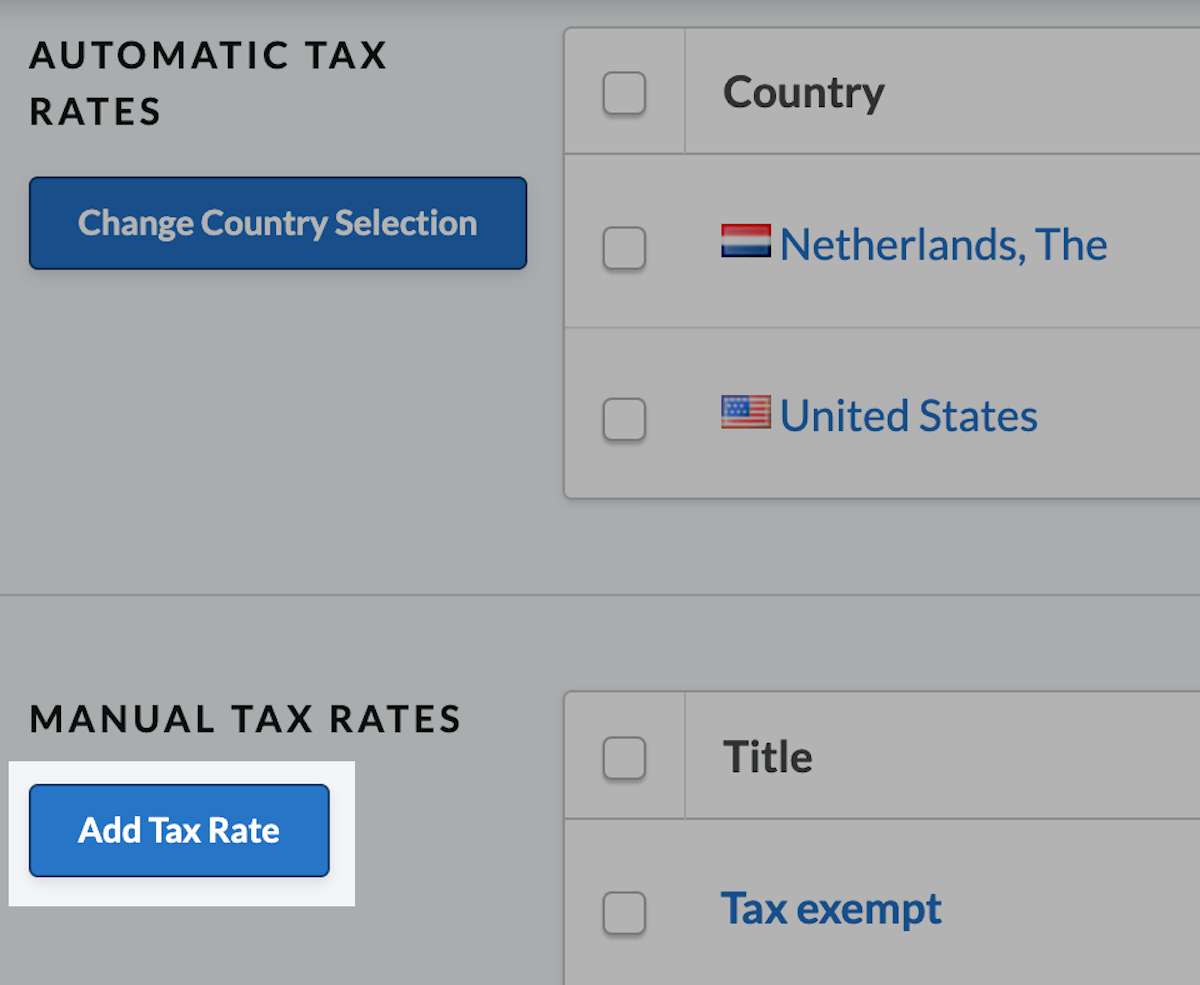
Task: Click Change Country Selection button
Action: click(278, 223)
